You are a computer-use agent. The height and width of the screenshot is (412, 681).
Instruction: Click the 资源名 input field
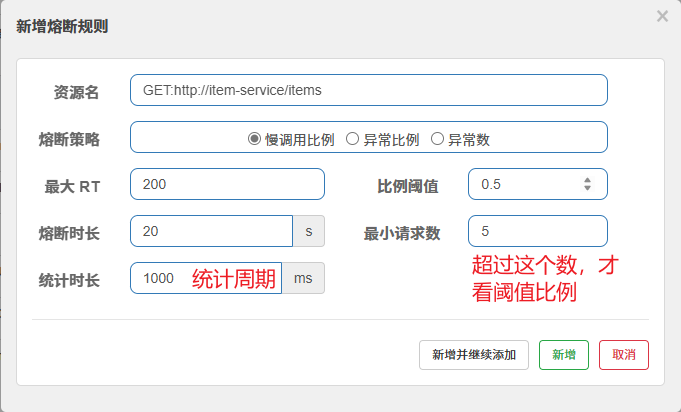tap(368, 90)
